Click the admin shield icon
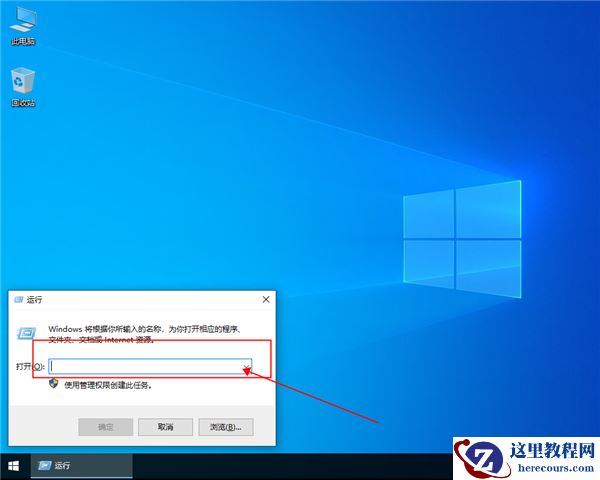 pyautogui.click(x=54, y=384)
